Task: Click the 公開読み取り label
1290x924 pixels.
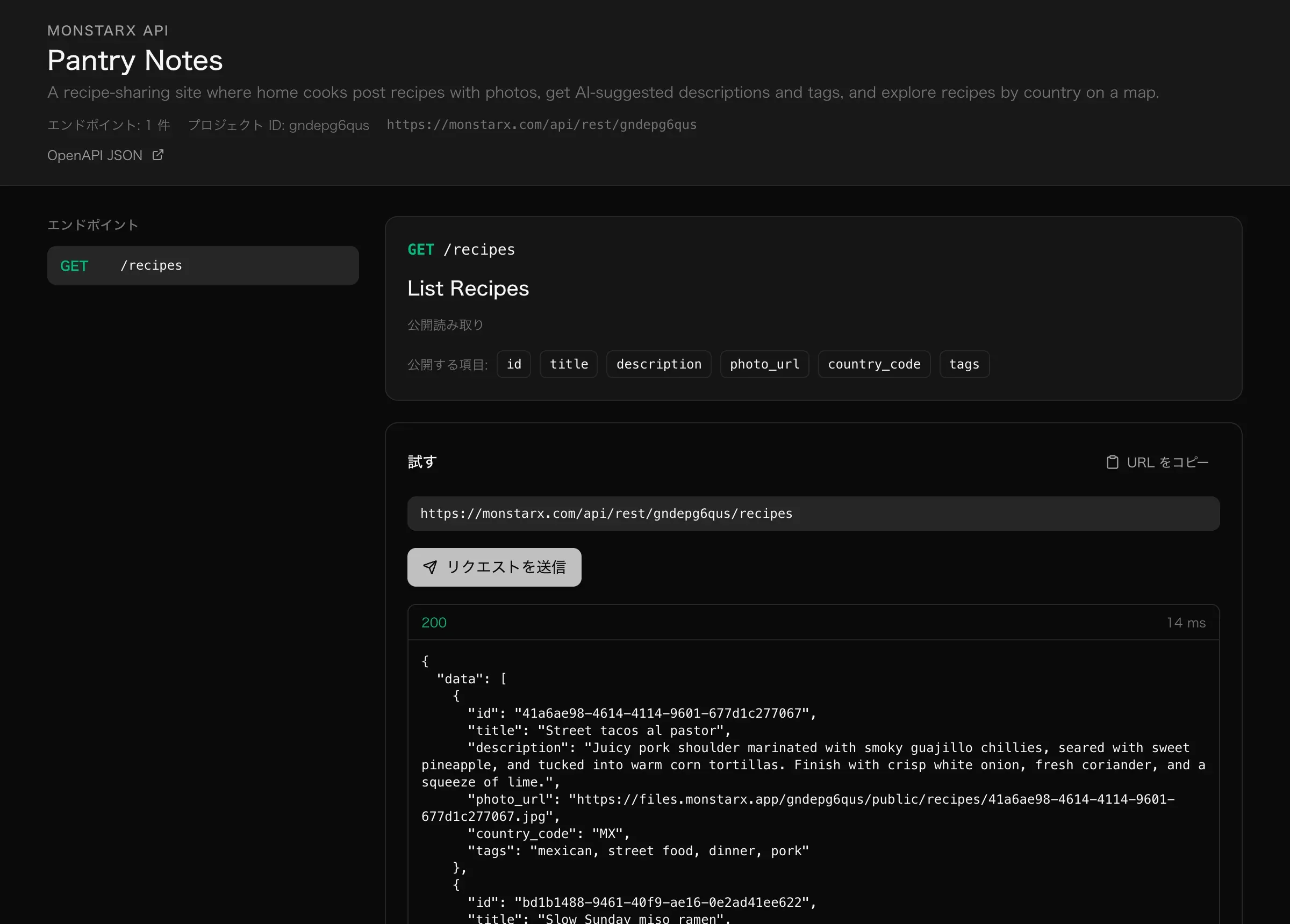Action: click(446, 325)
